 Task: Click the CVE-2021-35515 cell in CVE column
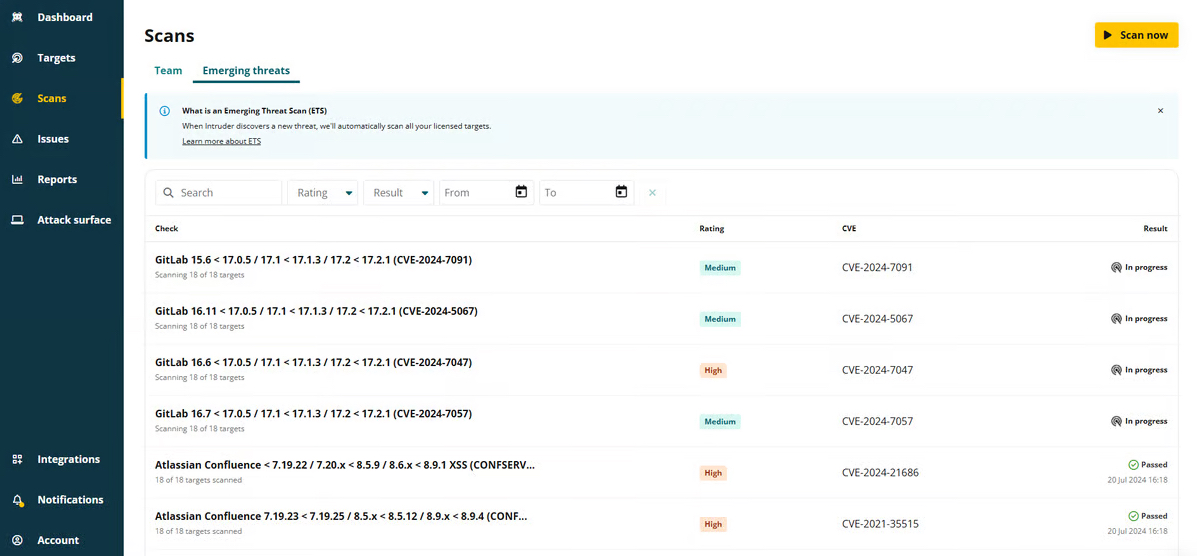[880, 524]
